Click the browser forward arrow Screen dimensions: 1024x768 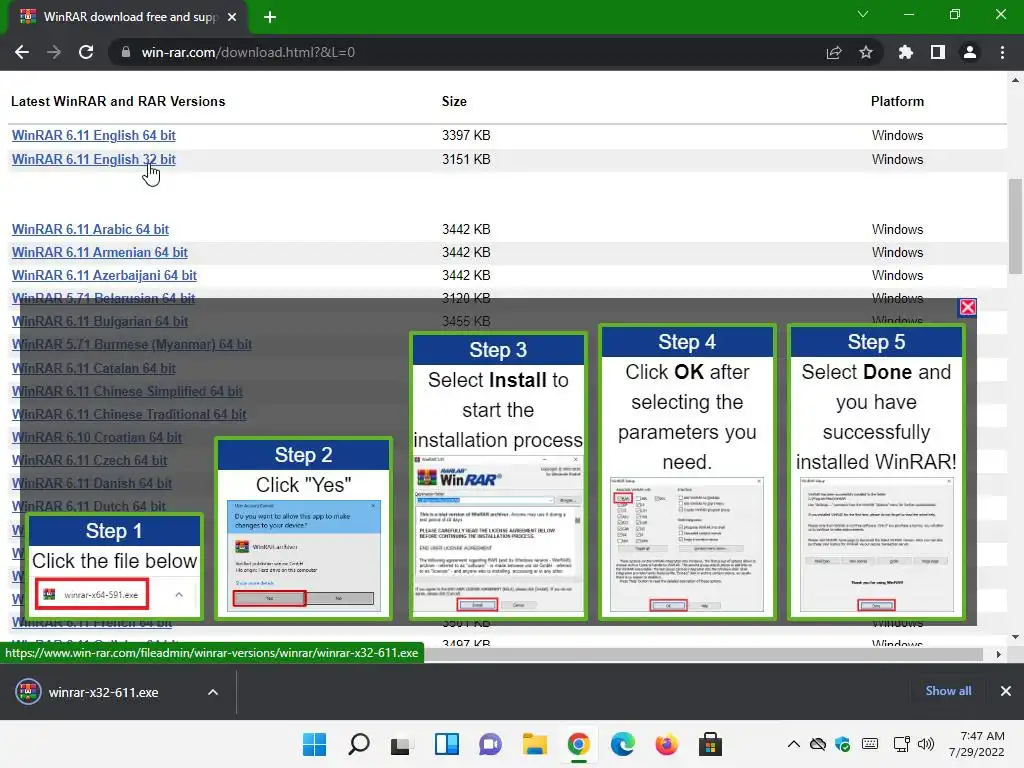(x=54, y=52)
